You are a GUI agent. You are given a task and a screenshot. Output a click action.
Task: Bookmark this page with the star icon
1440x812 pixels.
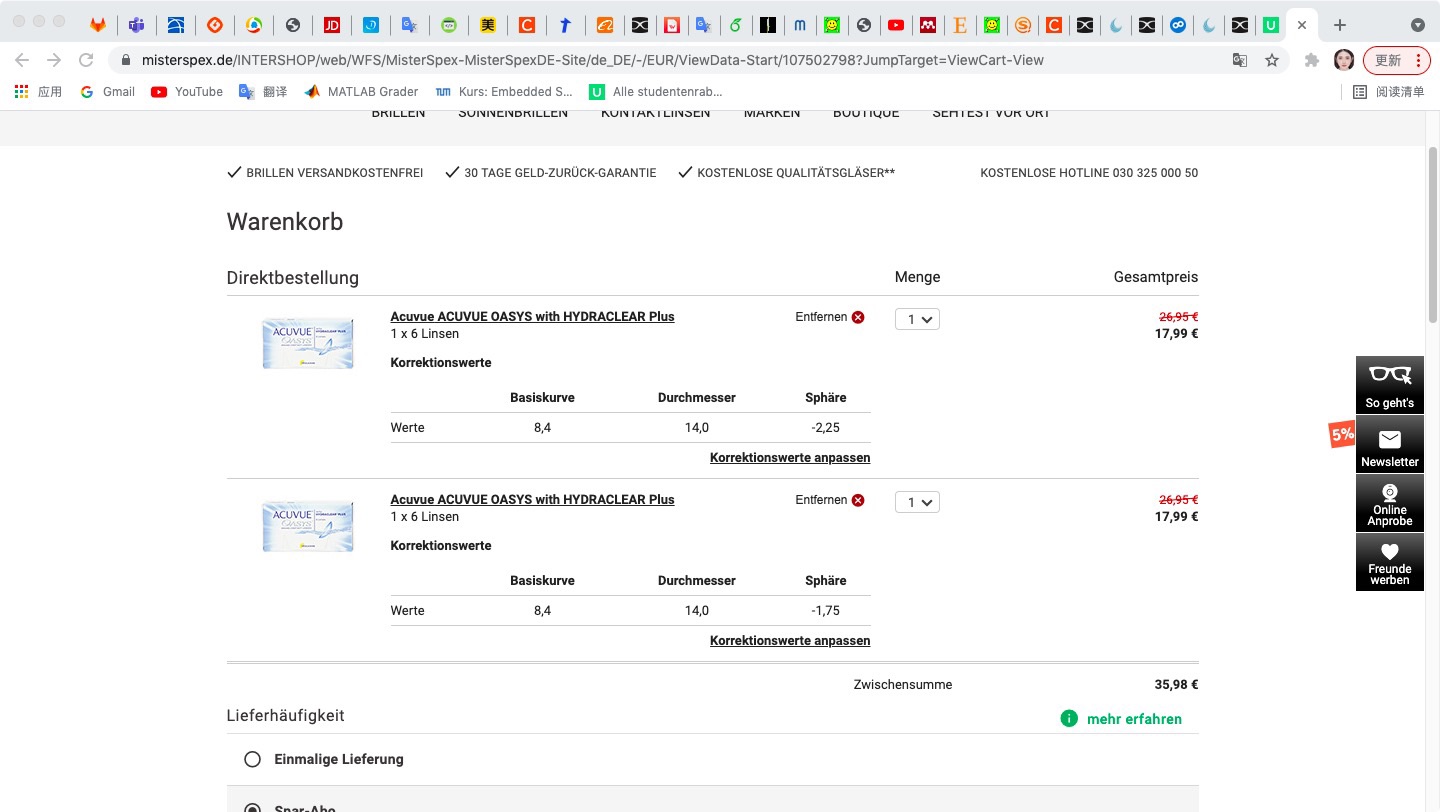[x=1272, y=60]
